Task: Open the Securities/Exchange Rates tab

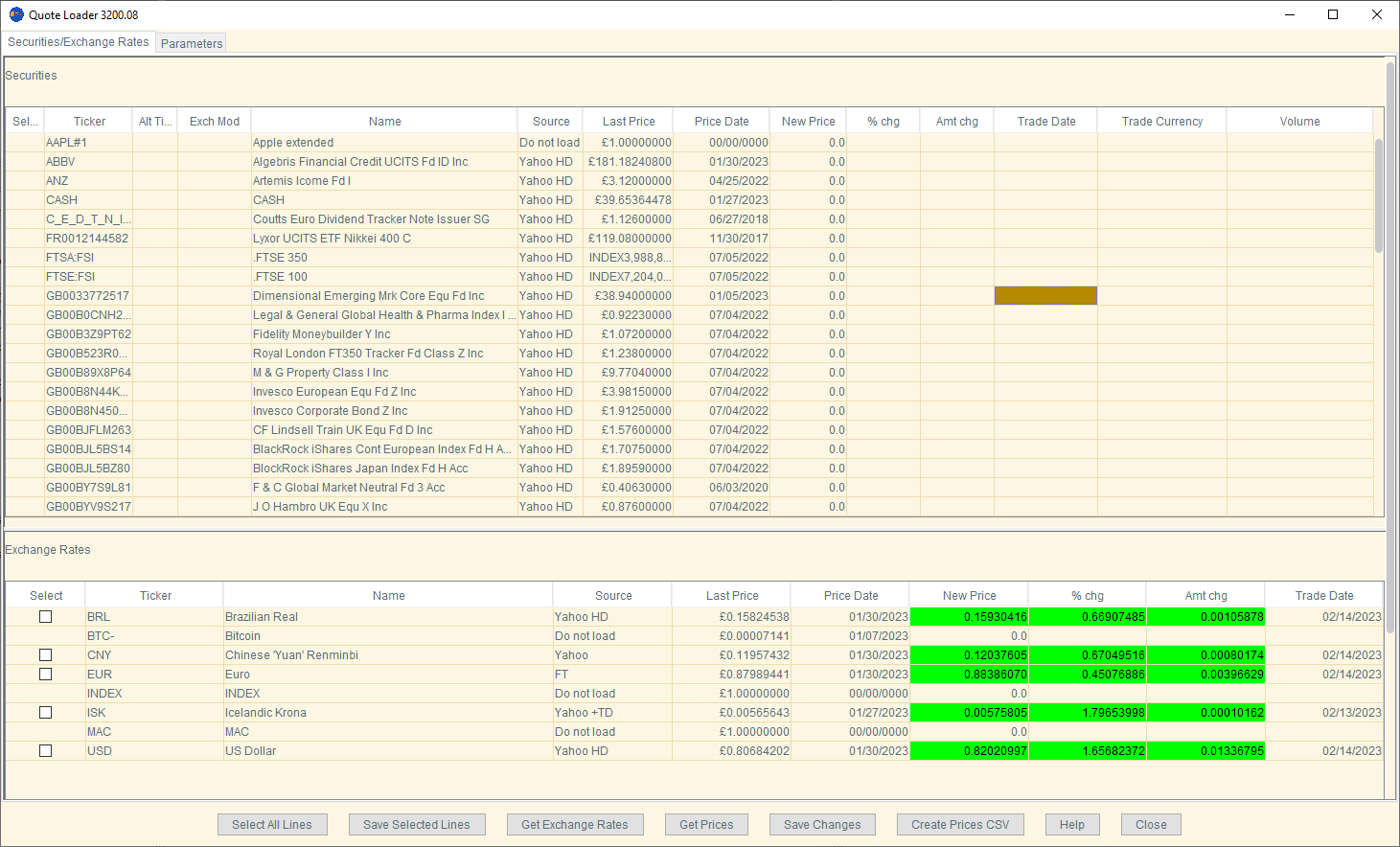Action: [79, 42]
